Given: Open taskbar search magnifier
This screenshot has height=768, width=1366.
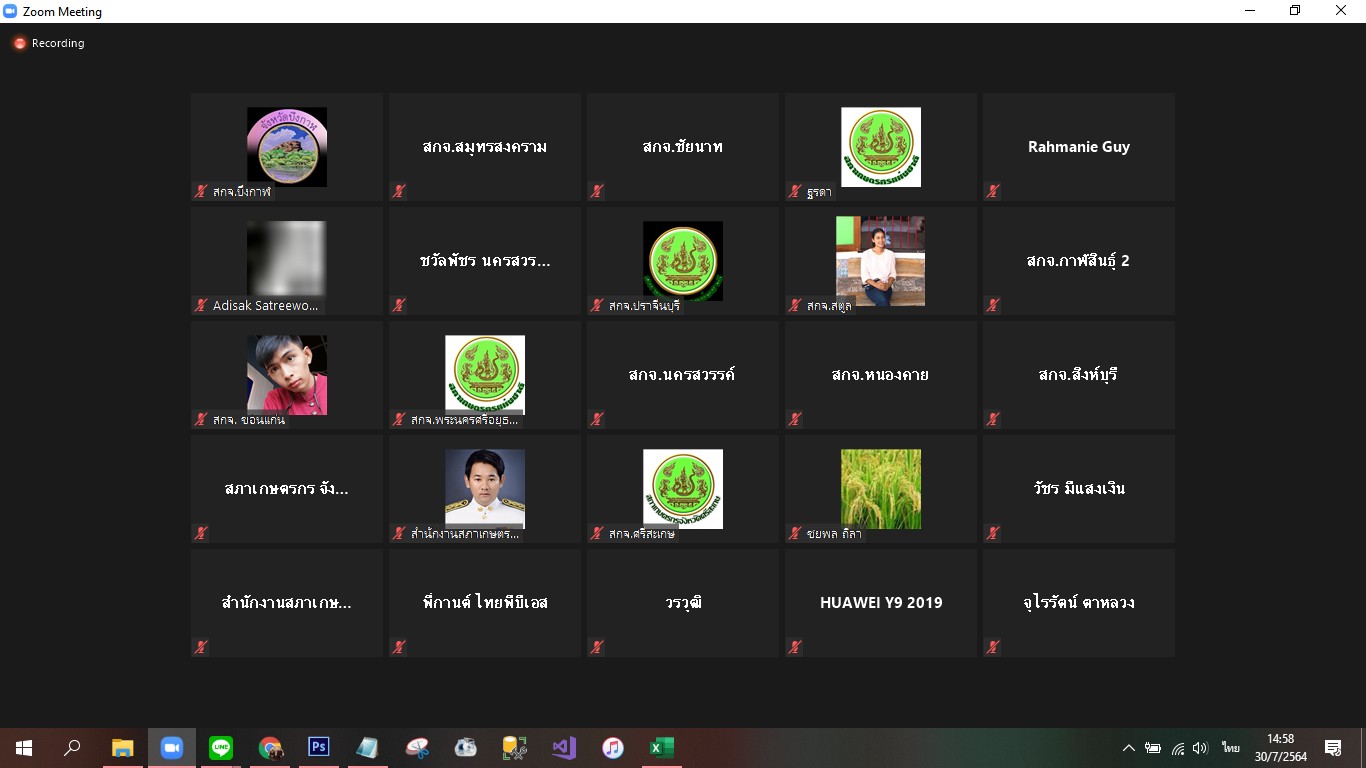Looking at the screenshot, I should pyautogui.click(x=73, y=747).
